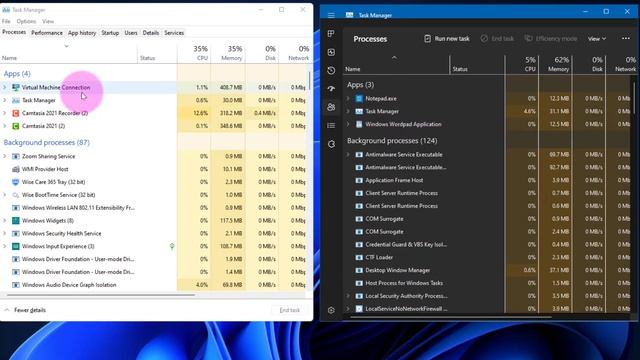Click Camtasia 2021 green app icon

(x=16, y=126)
